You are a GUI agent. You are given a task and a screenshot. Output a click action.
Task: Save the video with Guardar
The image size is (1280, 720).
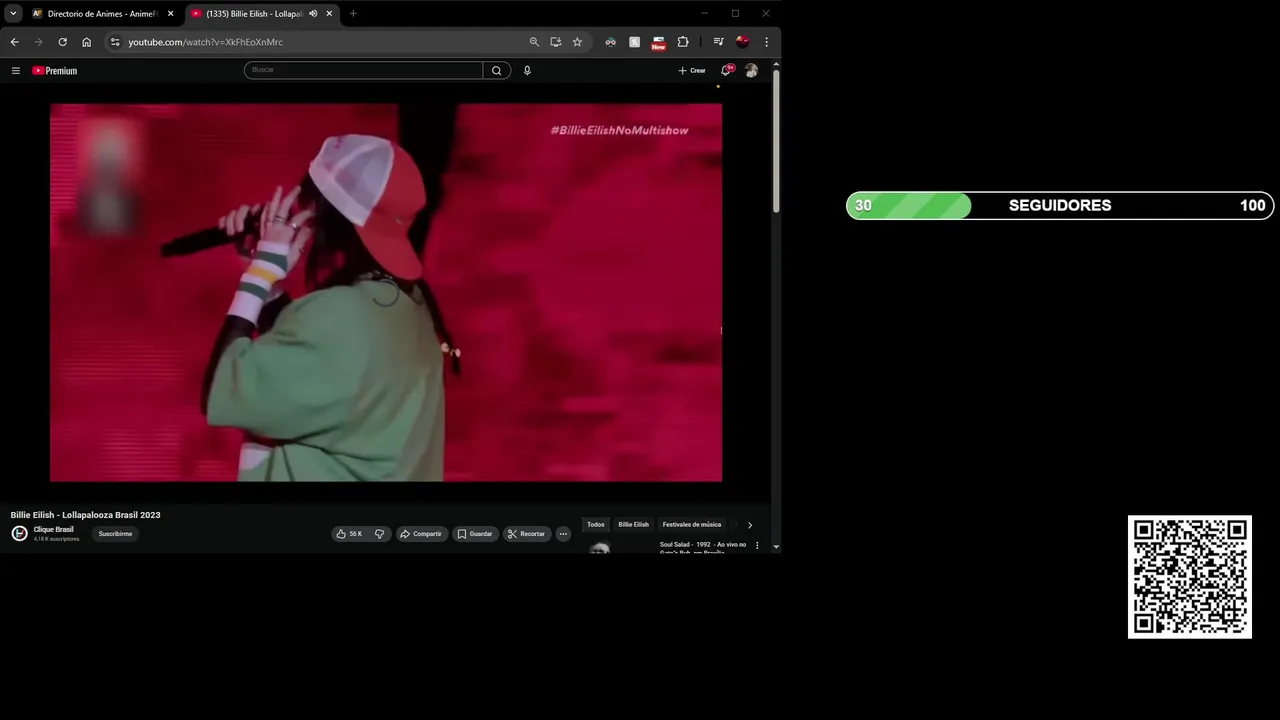pyautogui.click(x=475, y=534)
